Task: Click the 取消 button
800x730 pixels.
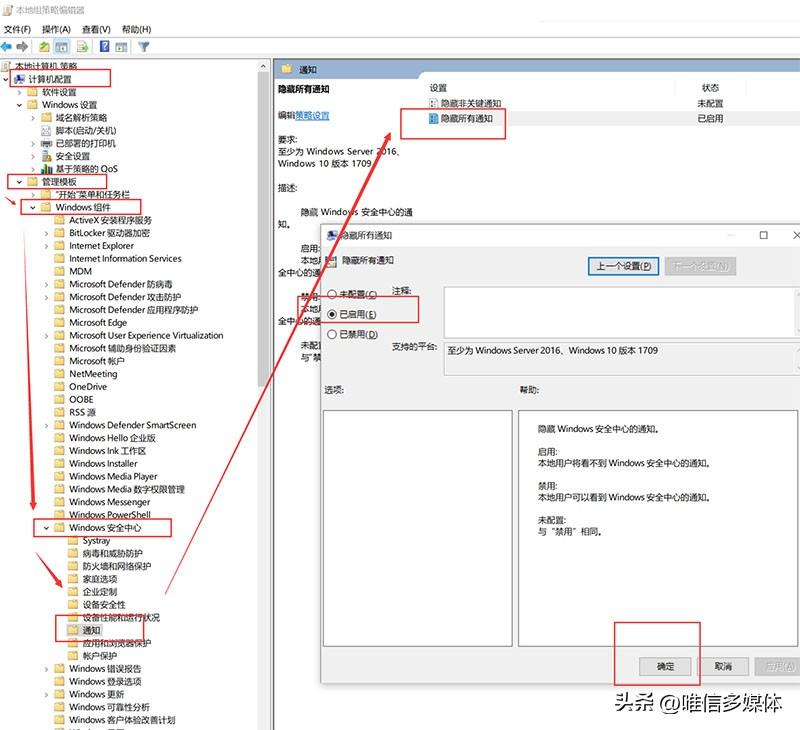Action: point(723,666)
